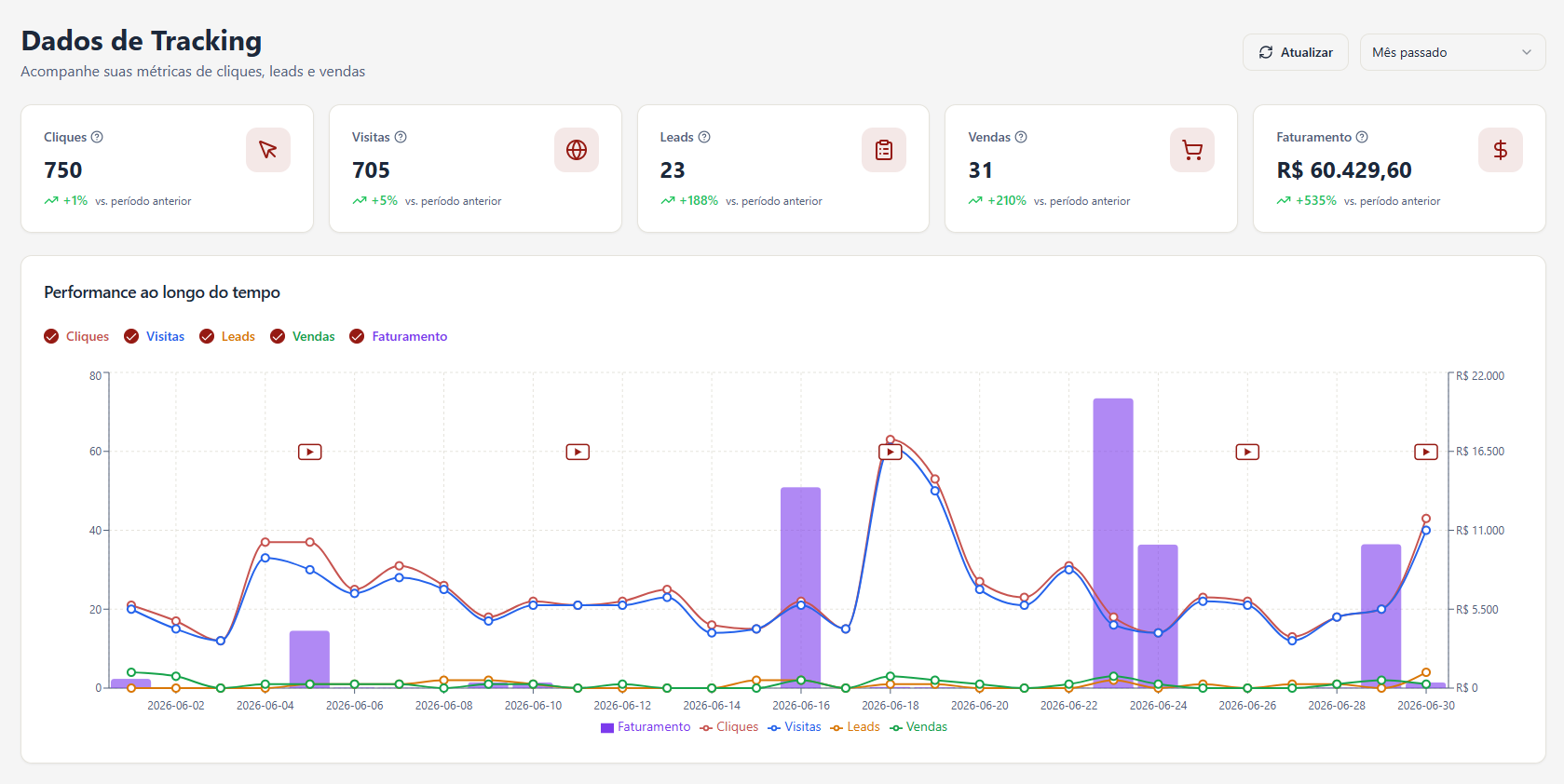This screenshot has width=1564, height=784.
Task: Click the clipboard icon on Leads card
Action: (884, 150)
